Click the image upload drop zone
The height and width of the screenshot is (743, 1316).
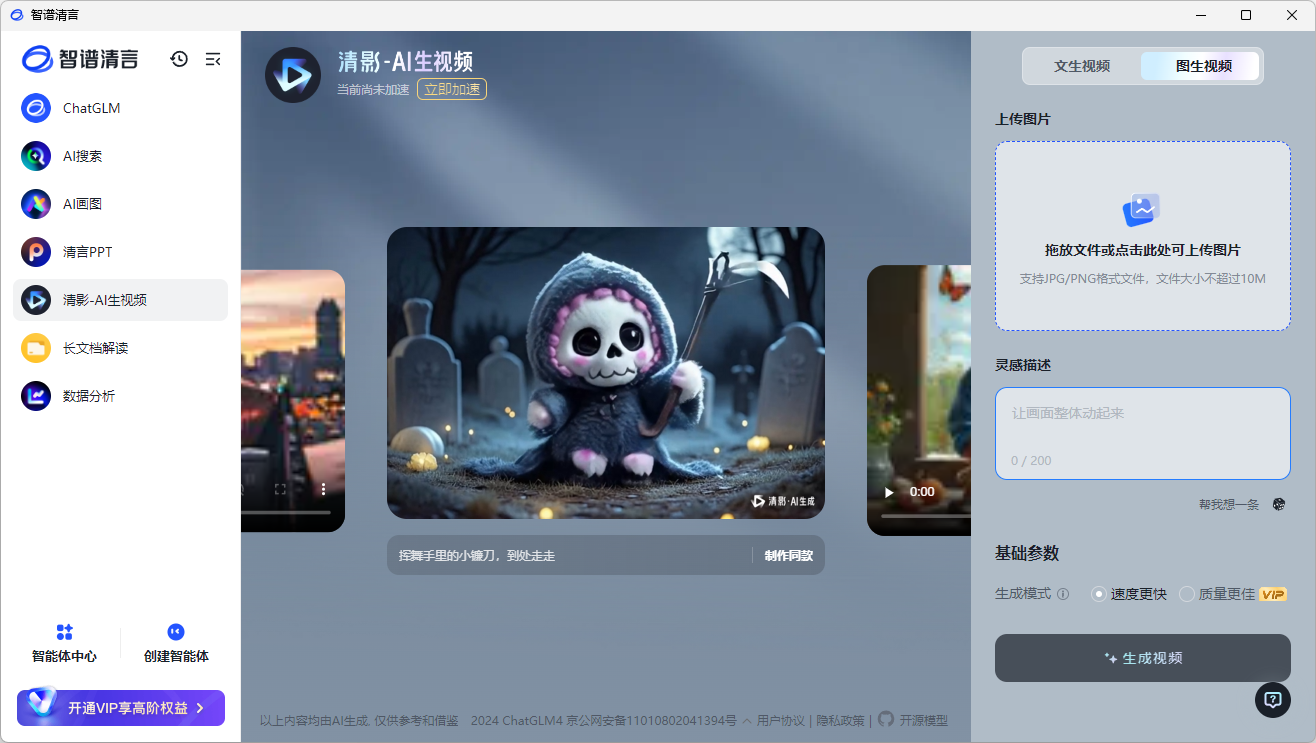pos(1142,236)
